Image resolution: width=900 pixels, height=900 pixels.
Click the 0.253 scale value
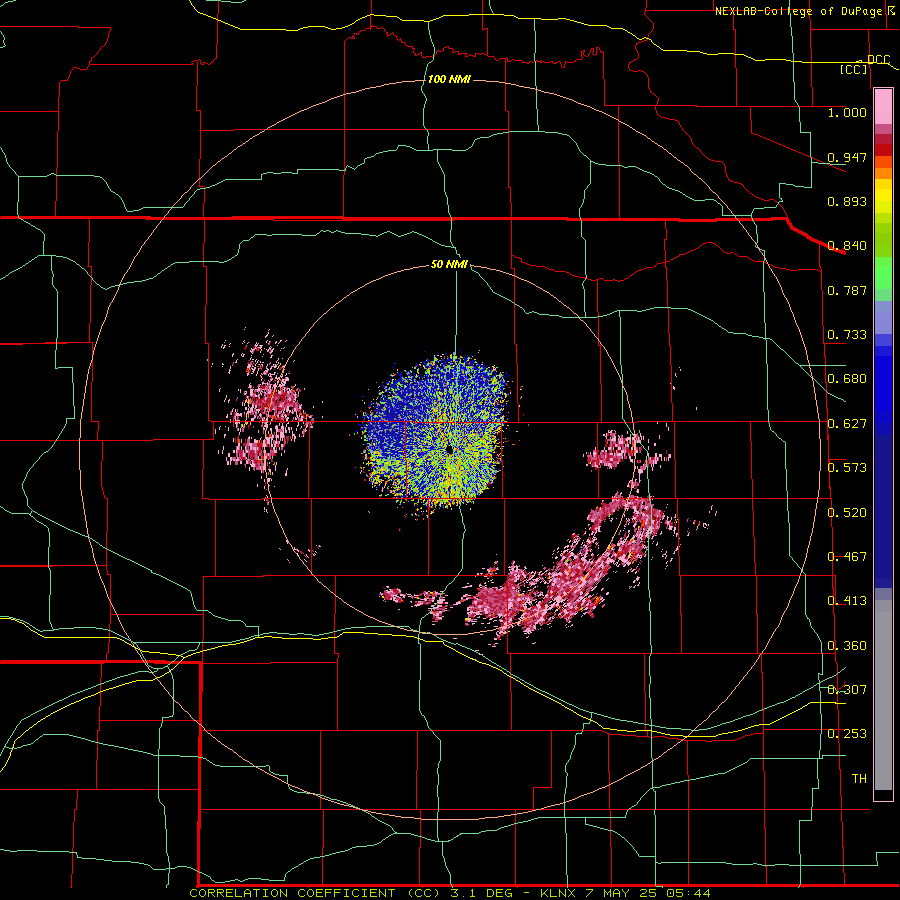coord(847,734)
